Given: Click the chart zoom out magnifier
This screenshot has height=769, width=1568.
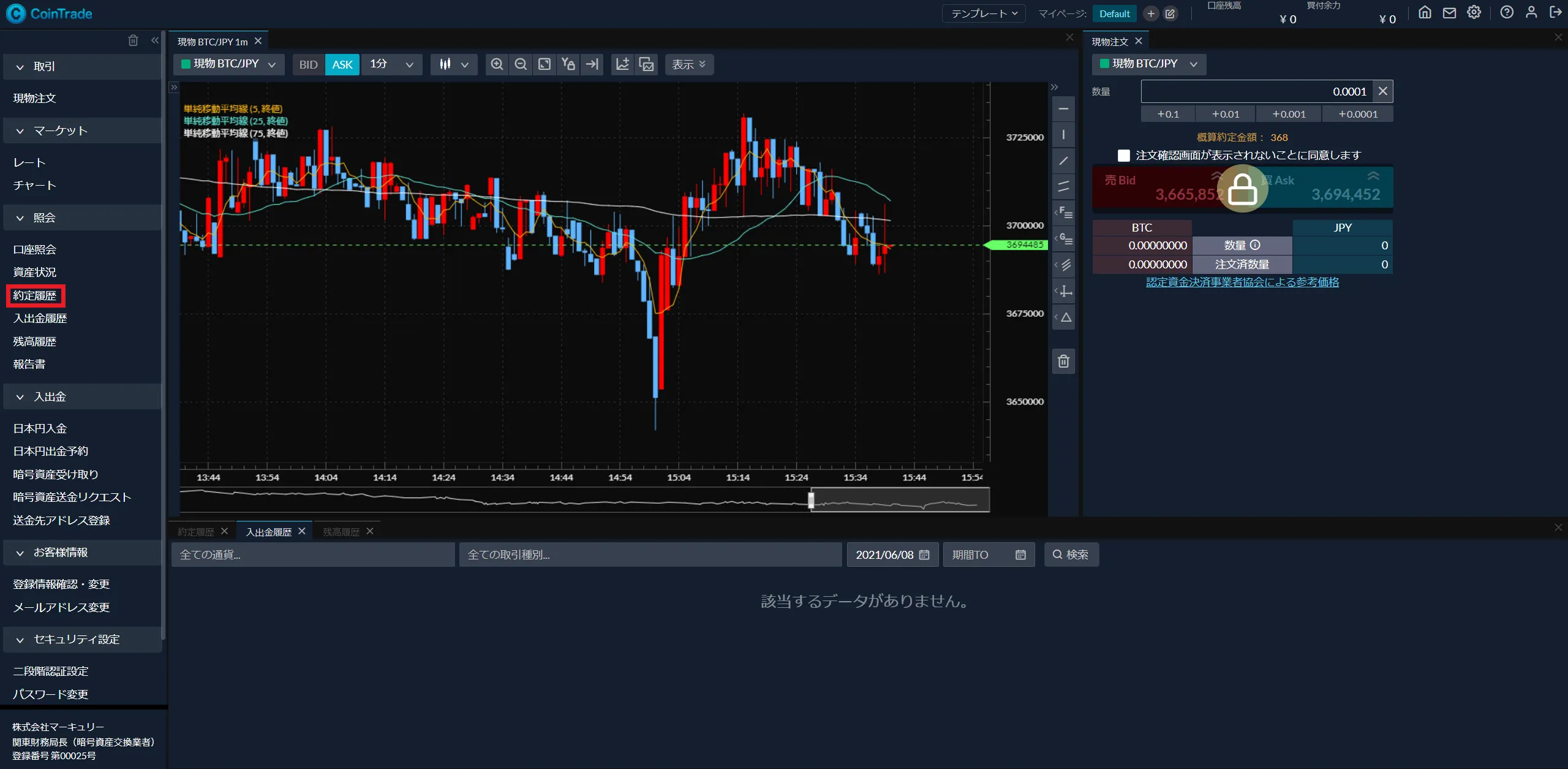Looking at the screenshot, I should (x=521, y=64).
